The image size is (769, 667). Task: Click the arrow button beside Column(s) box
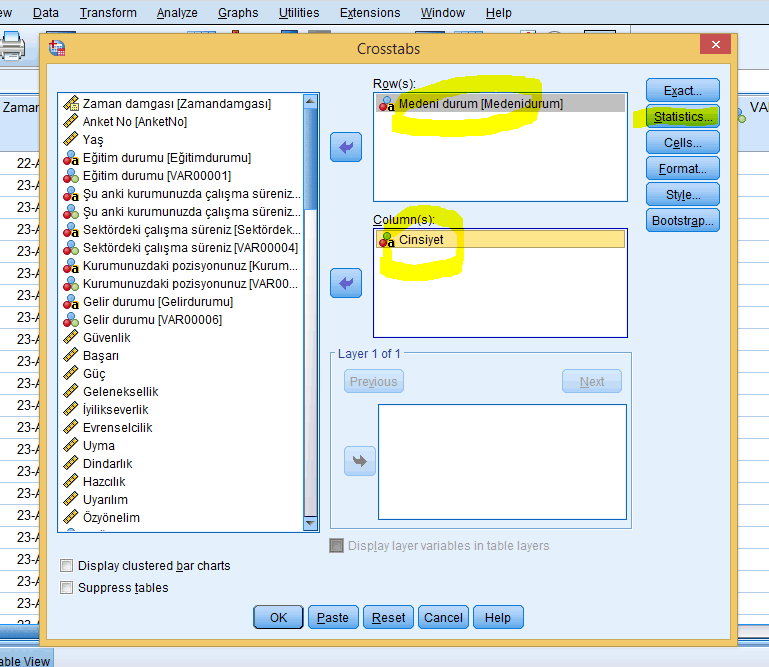pos(345,284)
